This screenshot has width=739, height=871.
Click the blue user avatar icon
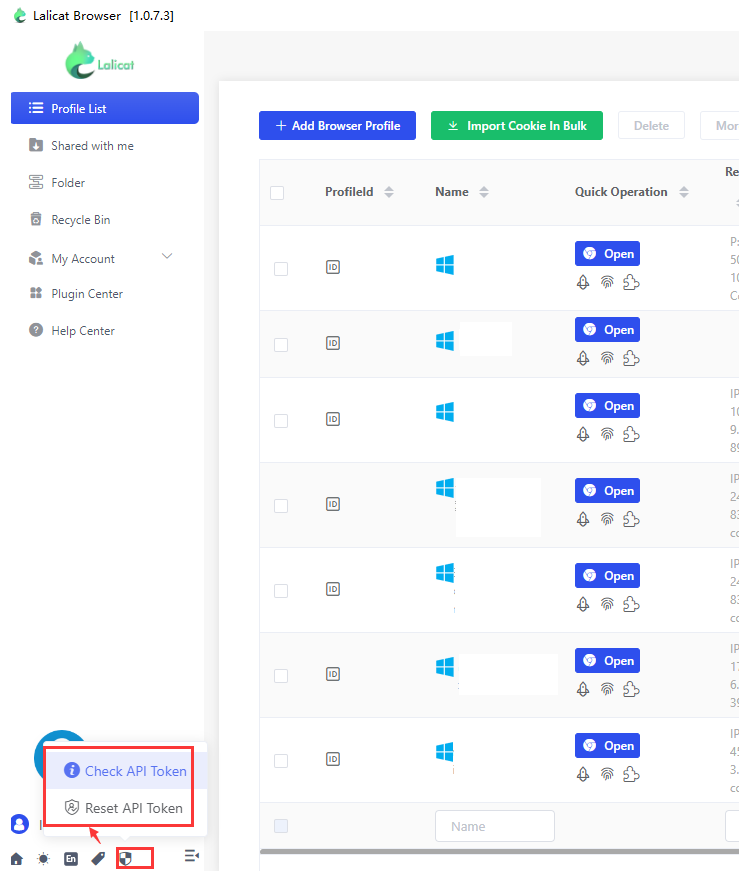pyautogui.click(x=19, y=824)
